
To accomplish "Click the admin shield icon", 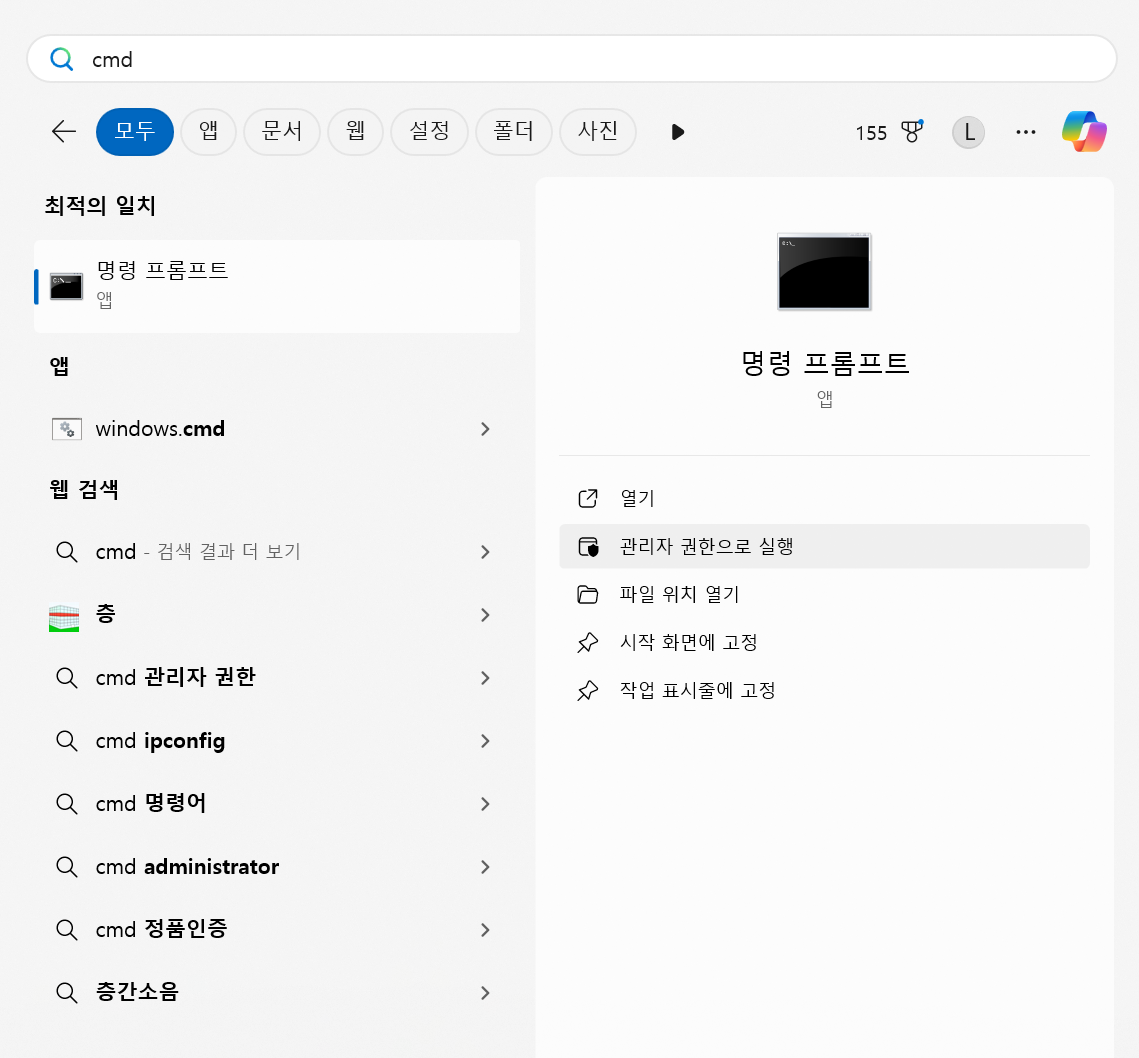I will click(x=588, y=546).
